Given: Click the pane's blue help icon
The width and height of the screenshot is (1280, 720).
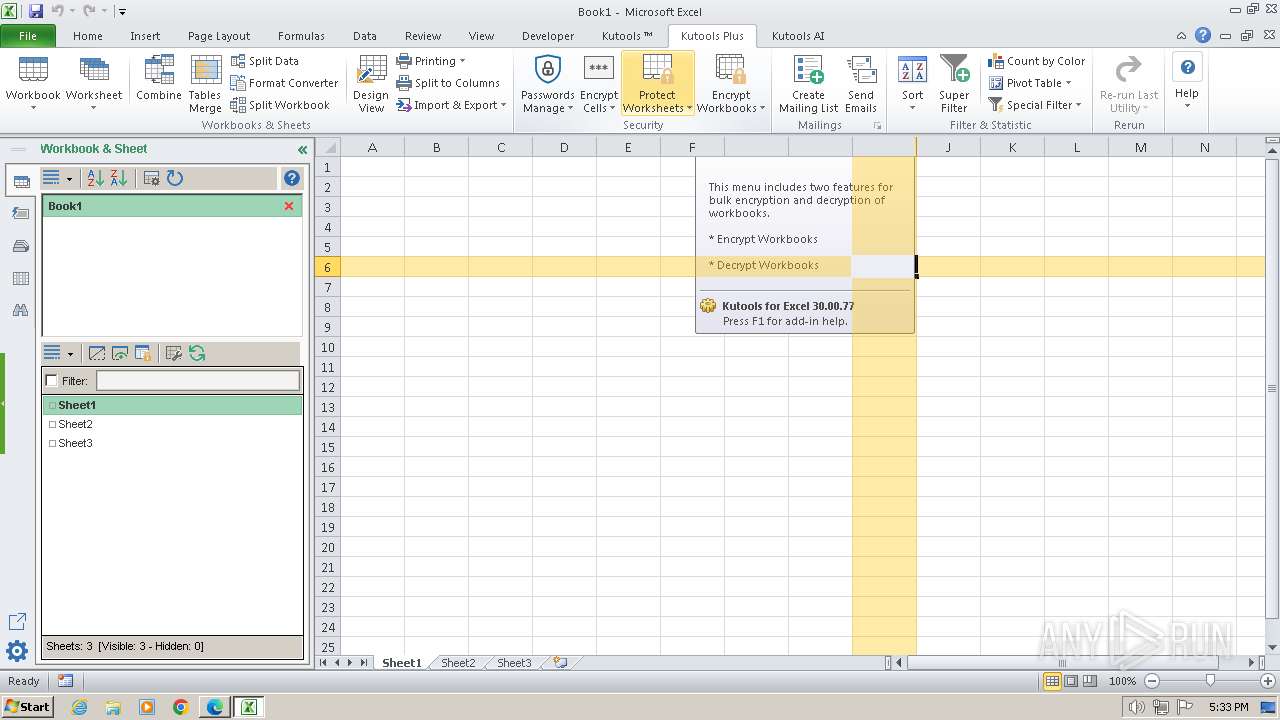Looking at the screenshot, I should click(x=292, y=178).
